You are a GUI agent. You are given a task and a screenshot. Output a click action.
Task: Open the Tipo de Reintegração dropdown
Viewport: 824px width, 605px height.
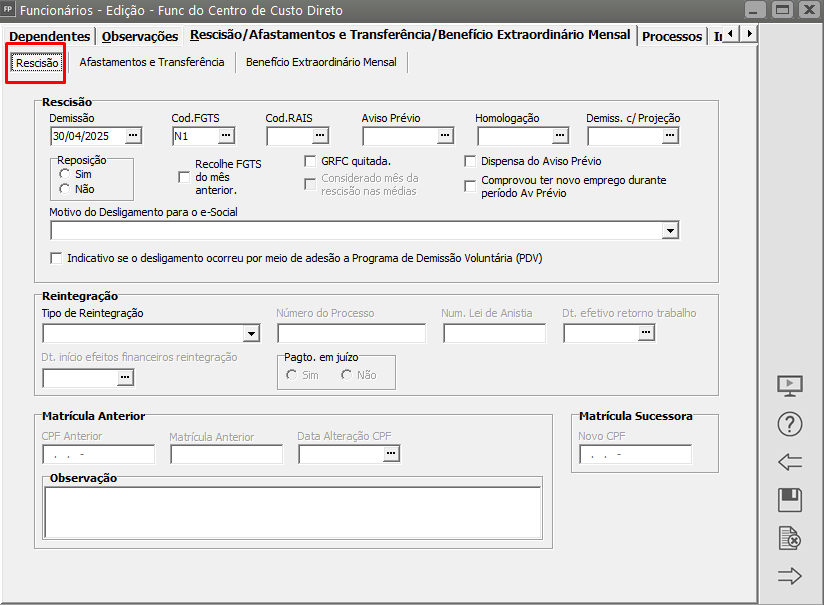[251, 333]
